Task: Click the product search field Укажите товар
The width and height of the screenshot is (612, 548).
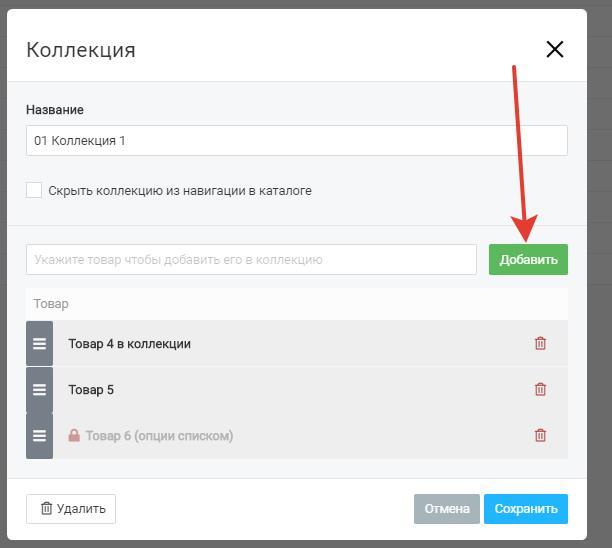Action: pos(251,260)
